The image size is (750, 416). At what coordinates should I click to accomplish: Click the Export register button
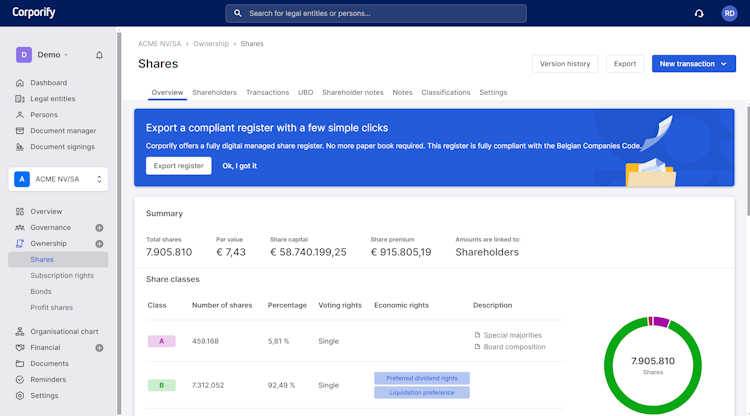point(178,166)
